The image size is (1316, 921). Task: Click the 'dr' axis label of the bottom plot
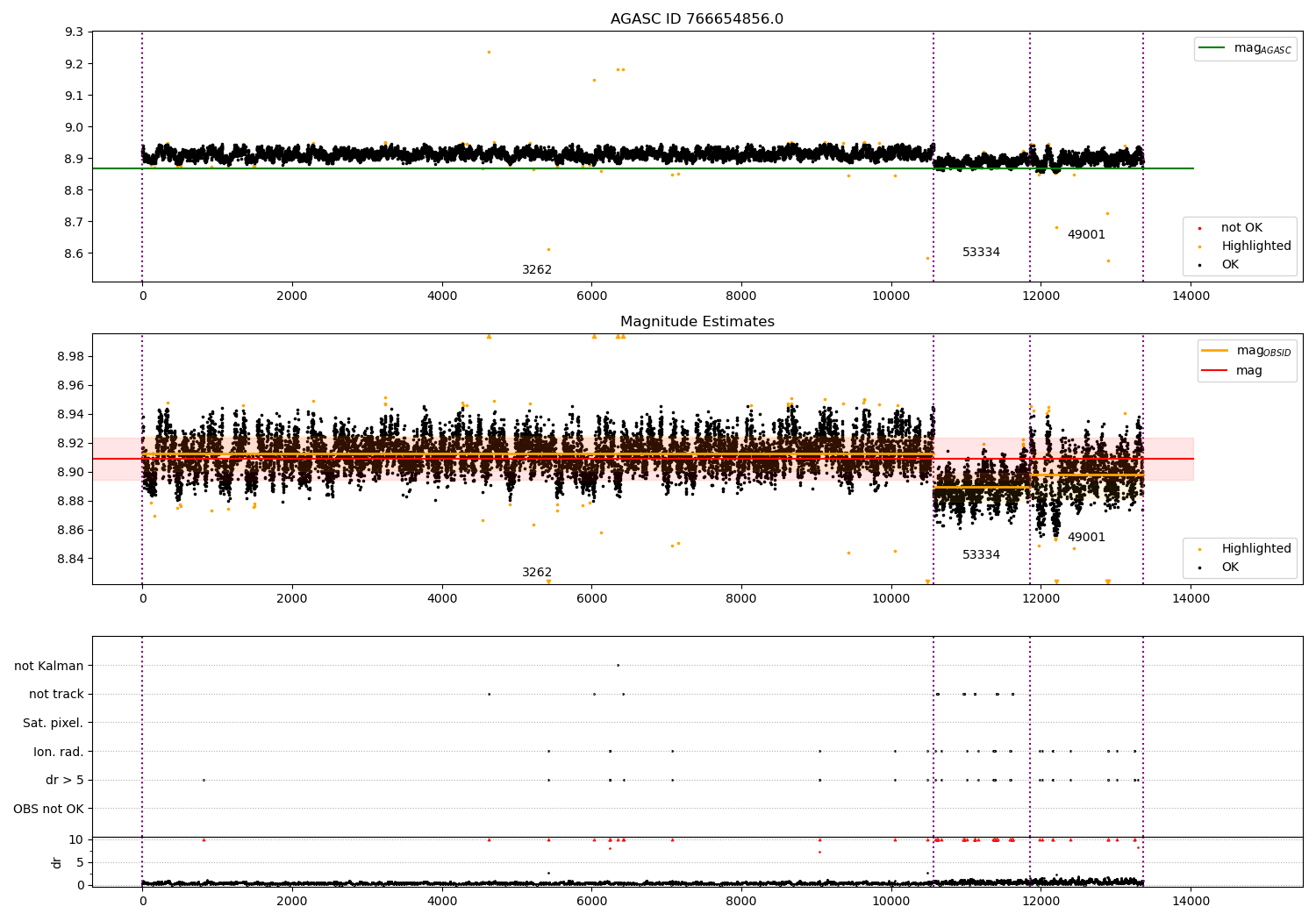click(57, 862)
